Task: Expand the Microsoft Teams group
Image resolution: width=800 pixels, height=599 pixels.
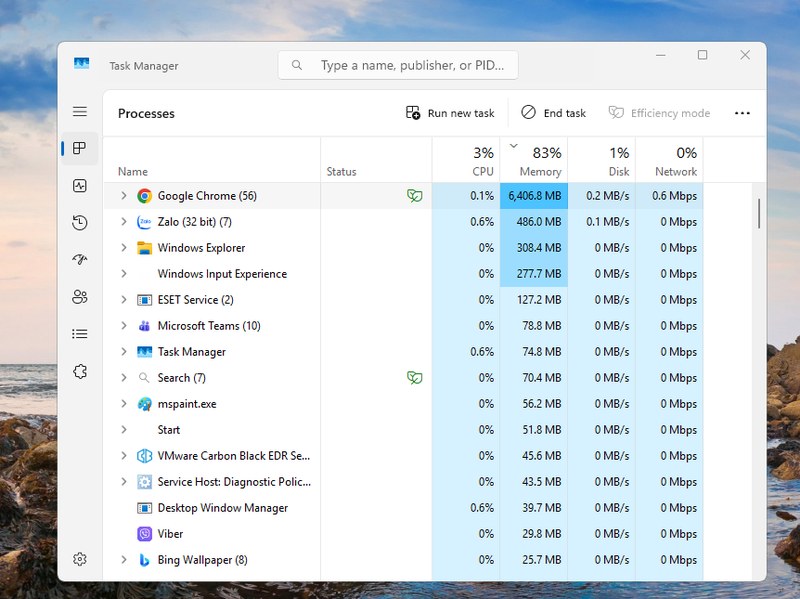Action: [x=123, y=326]
